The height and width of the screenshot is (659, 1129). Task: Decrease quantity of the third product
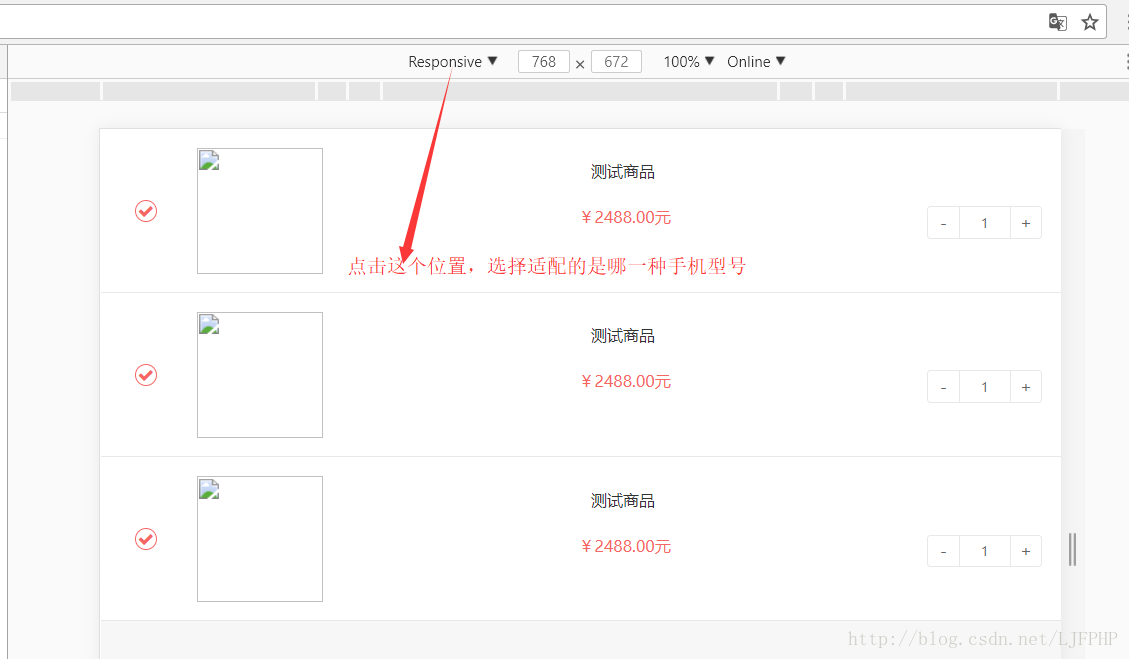943,552
